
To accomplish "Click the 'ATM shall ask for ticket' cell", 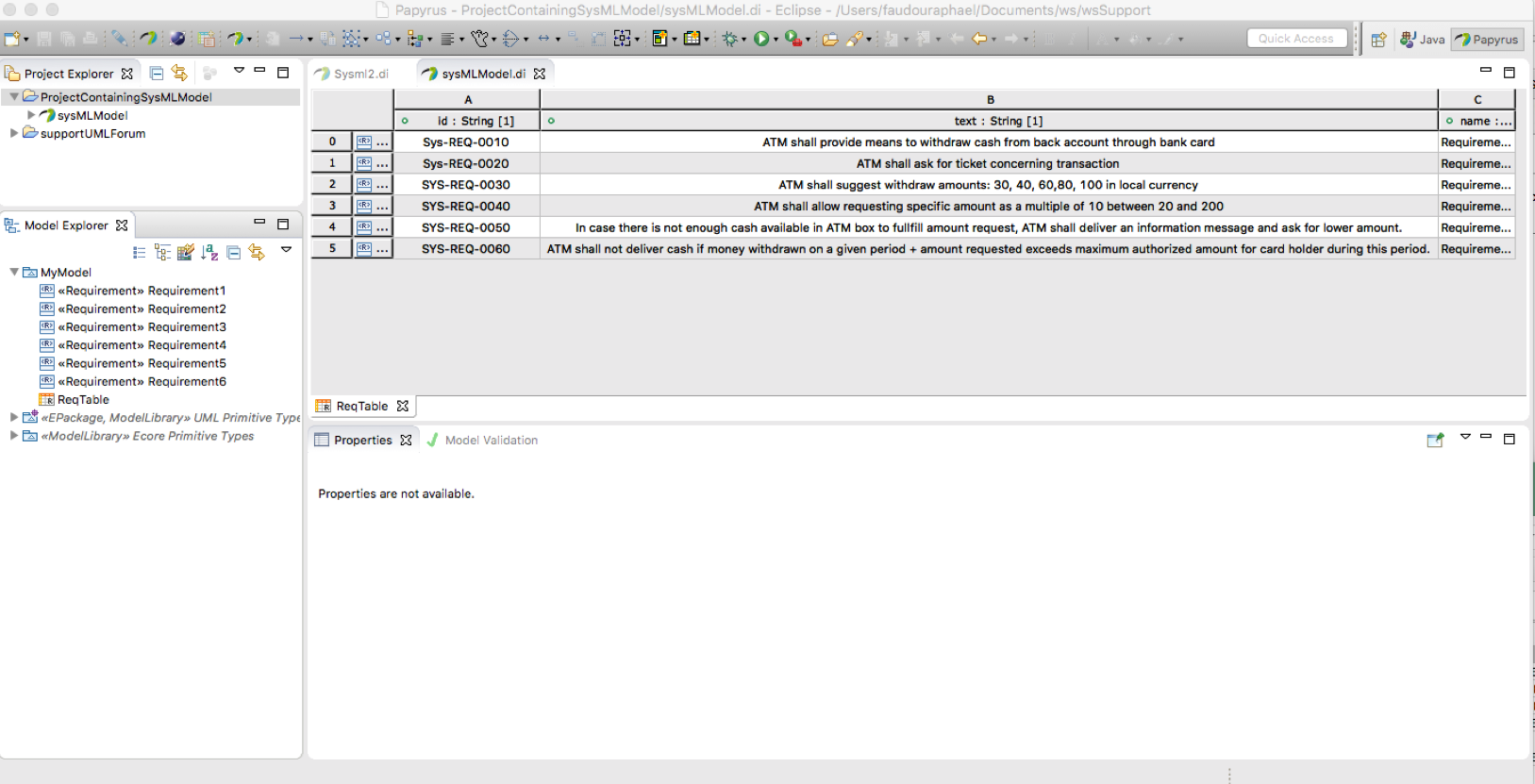I will point(989,163).
